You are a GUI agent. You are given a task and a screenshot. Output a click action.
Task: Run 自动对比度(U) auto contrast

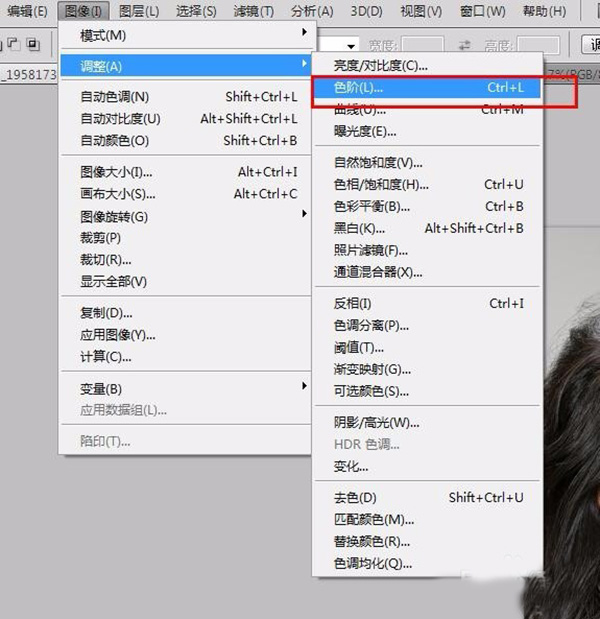[x=186, y=118]
